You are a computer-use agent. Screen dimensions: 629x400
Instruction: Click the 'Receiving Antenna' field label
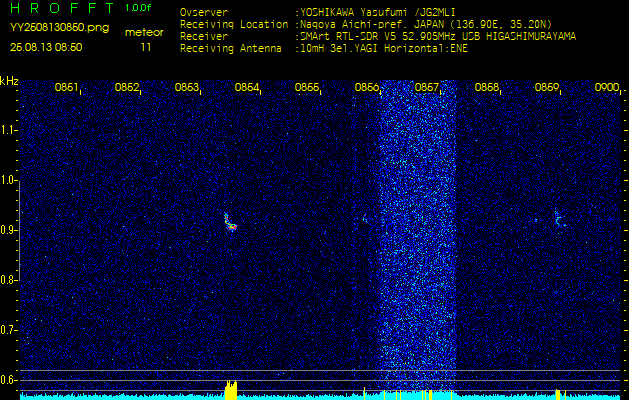[231, 49]
